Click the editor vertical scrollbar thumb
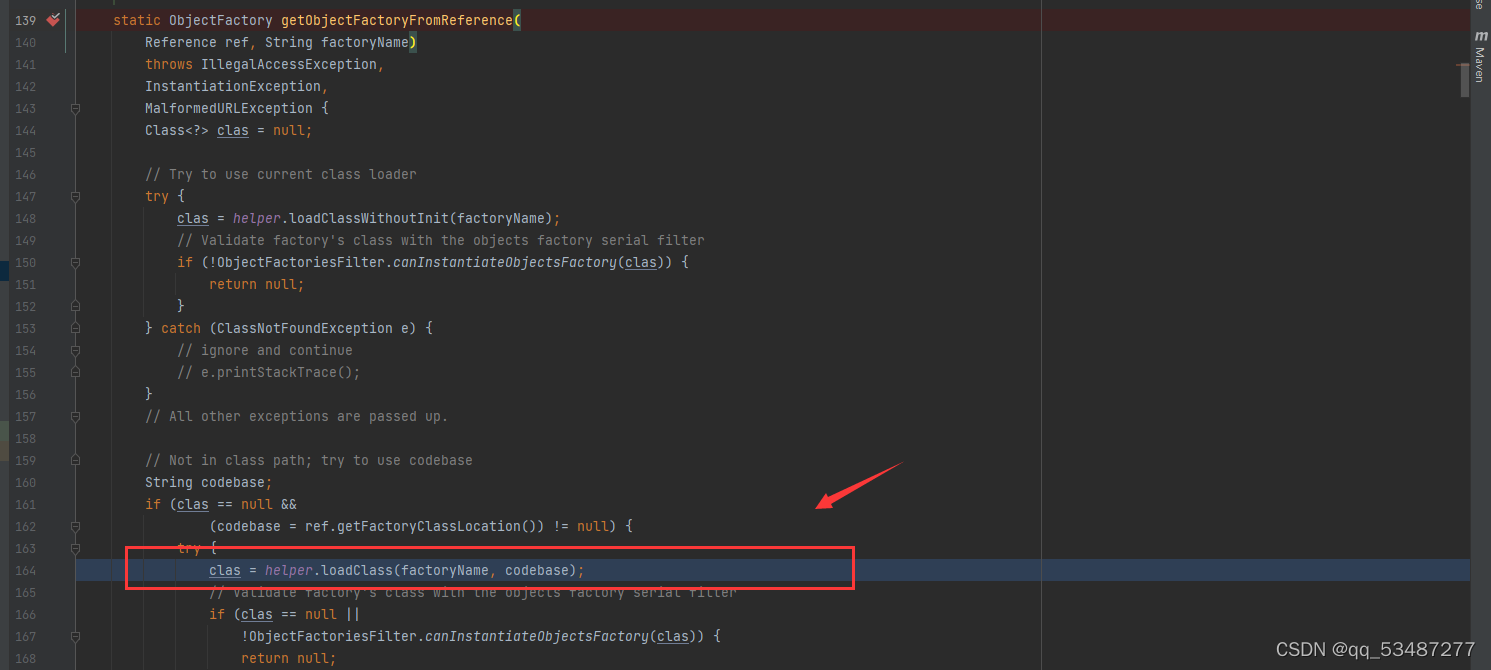Viewport: 1491px width, 670px height. [x=1463, y=81]
